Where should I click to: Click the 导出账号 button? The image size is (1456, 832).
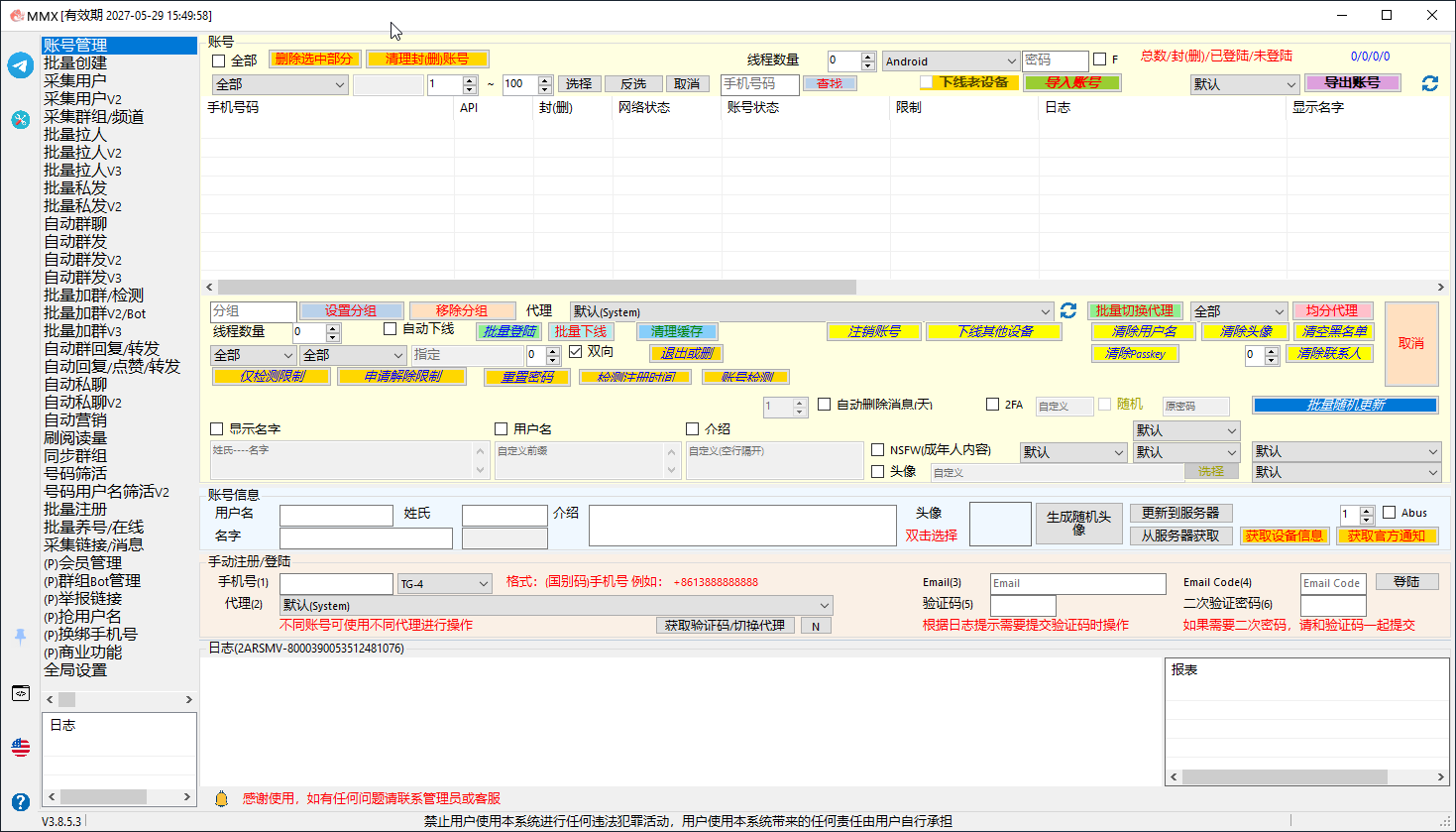point(1352,82)
